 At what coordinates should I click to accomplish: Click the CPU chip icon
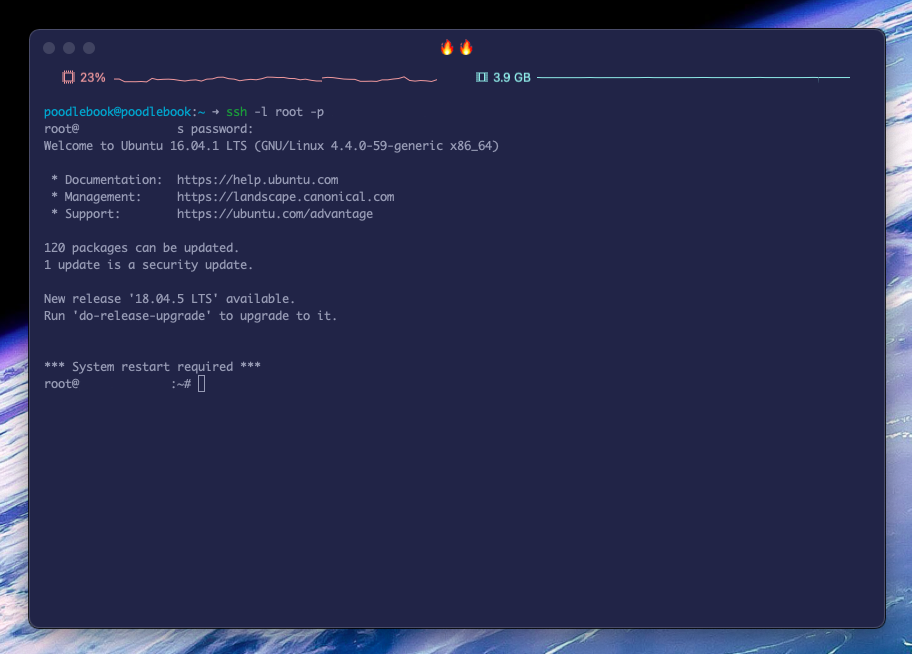[x=69, y=77]
